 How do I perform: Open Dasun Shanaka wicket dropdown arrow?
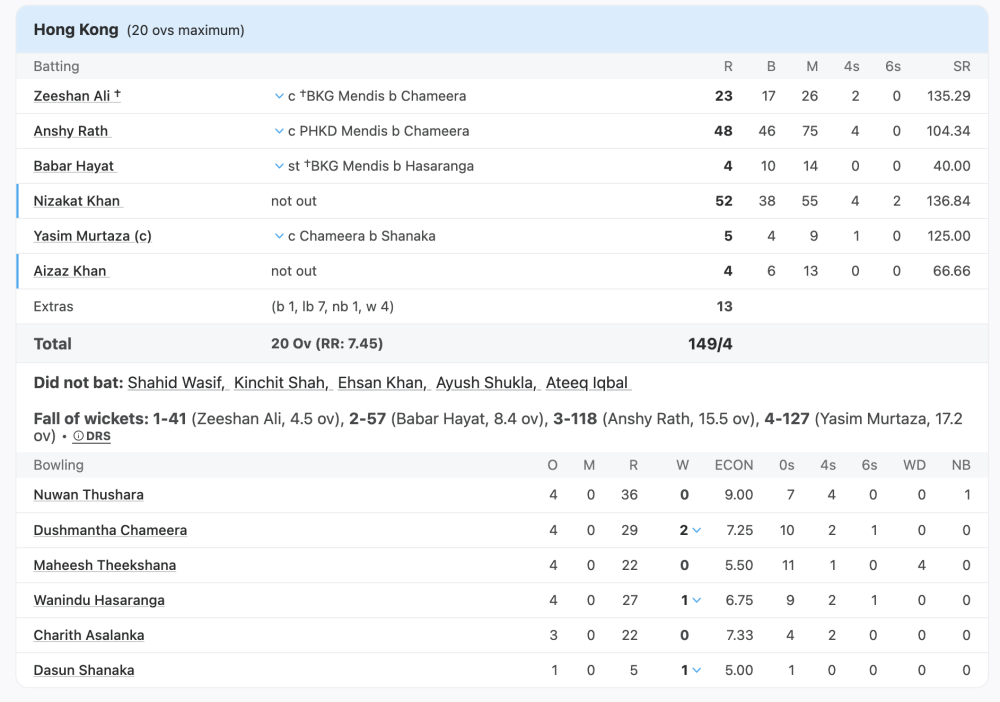tap(697, 671)
